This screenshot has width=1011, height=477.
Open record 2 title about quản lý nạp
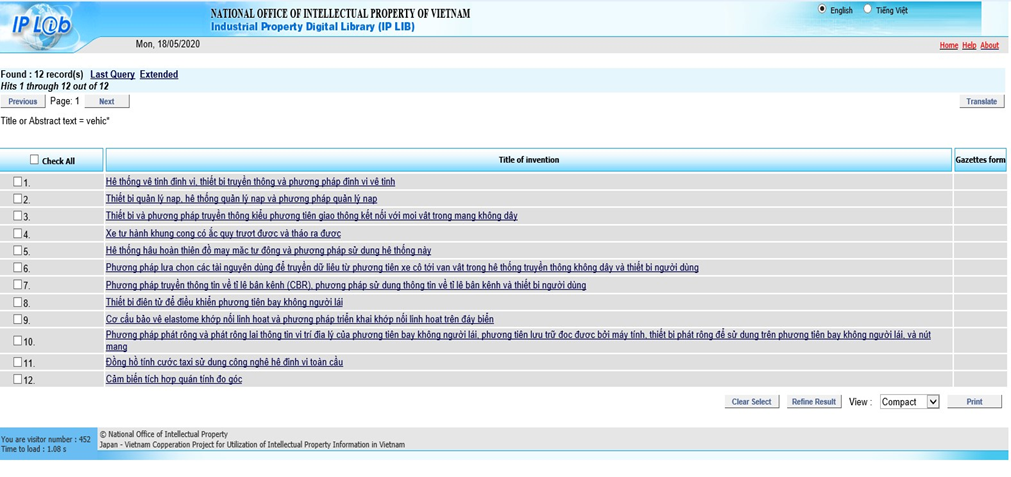click(x=241, y=199)
